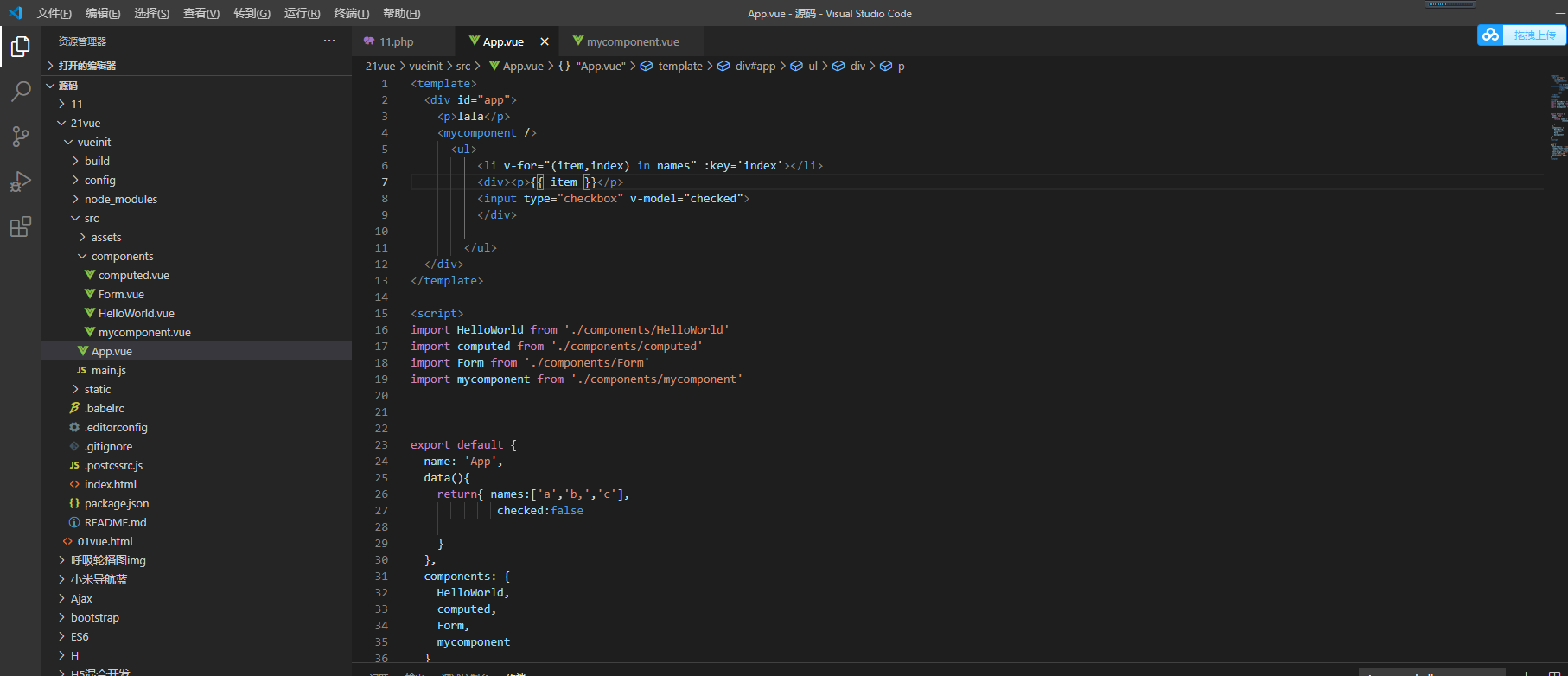This screenshot has width=1568, height=676.
Task: Open the 文件(F) menu
Action: coord(54,13)
